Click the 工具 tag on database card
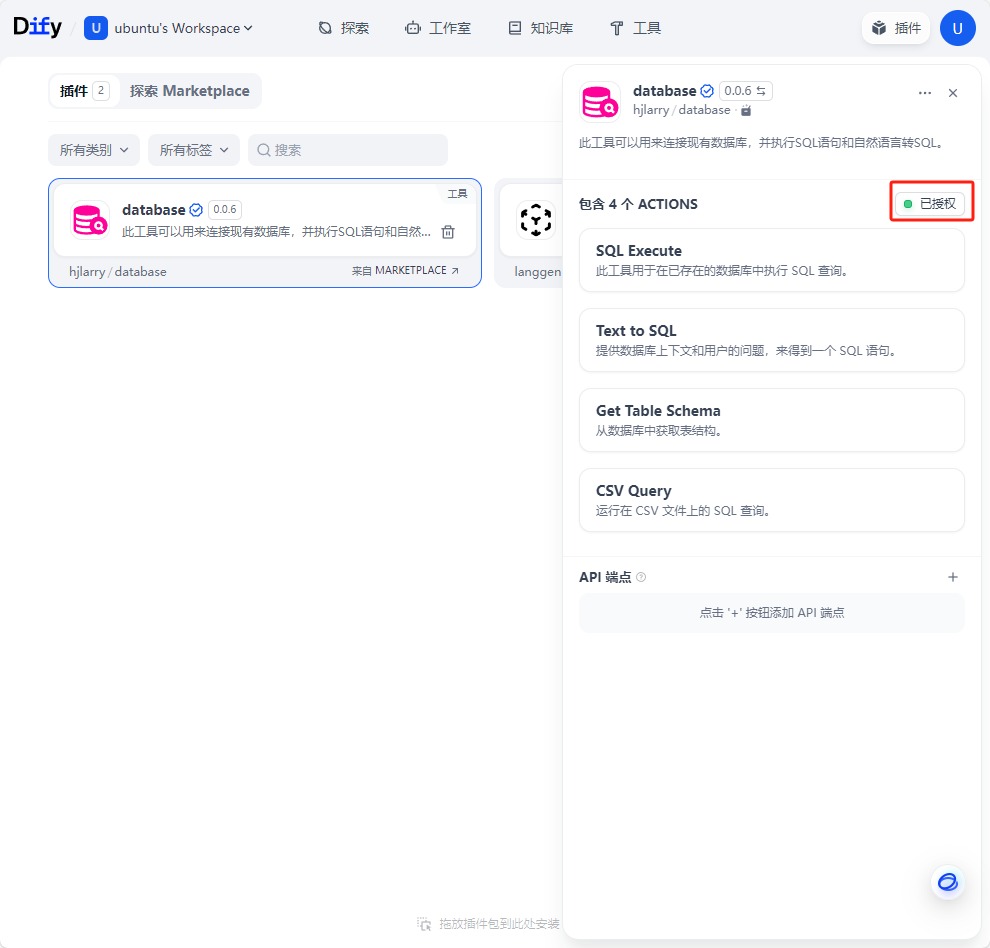Image resolution: width=990 pixels, height=948 pixels. click(458, 194)
